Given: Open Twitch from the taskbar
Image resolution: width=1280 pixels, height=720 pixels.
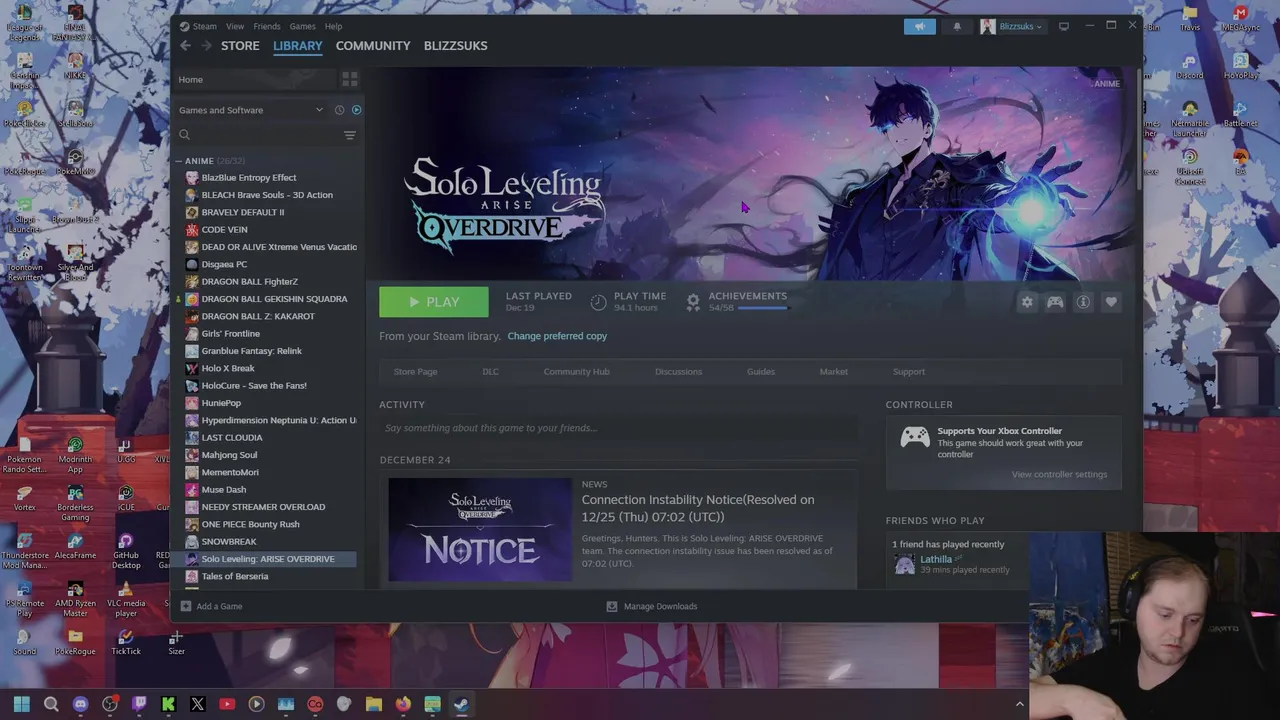Looking at the screenshot, I should point(139,704).
